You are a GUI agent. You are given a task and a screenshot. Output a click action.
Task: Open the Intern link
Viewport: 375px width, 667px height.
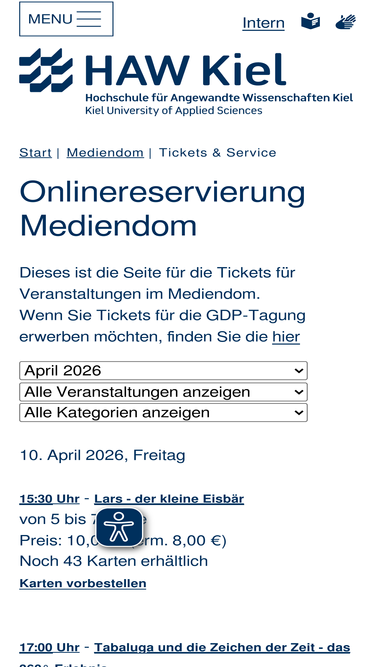pos(263,23)
